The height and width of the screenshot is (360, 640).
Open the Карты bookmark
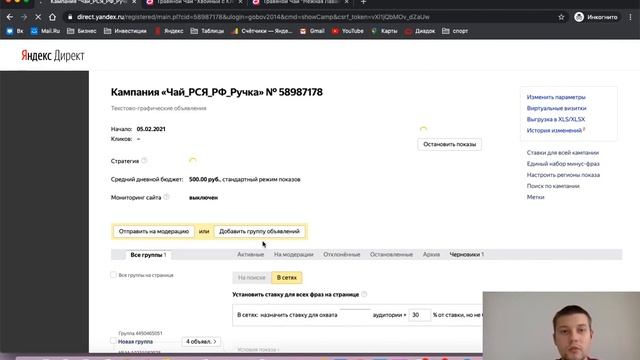[384, 31]
